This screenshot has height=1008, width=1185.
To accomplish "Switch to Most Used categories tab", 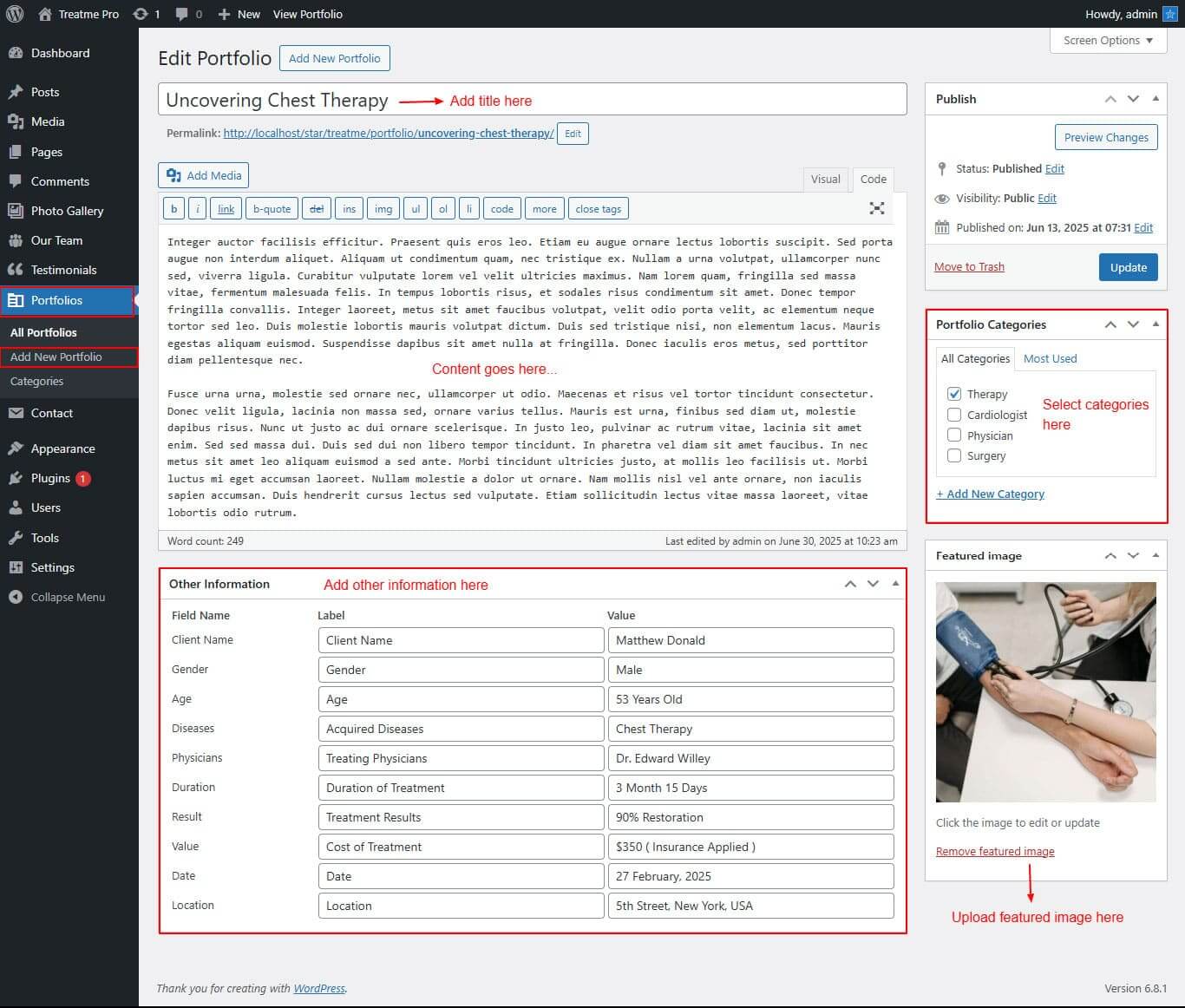I will point(1050,358).
